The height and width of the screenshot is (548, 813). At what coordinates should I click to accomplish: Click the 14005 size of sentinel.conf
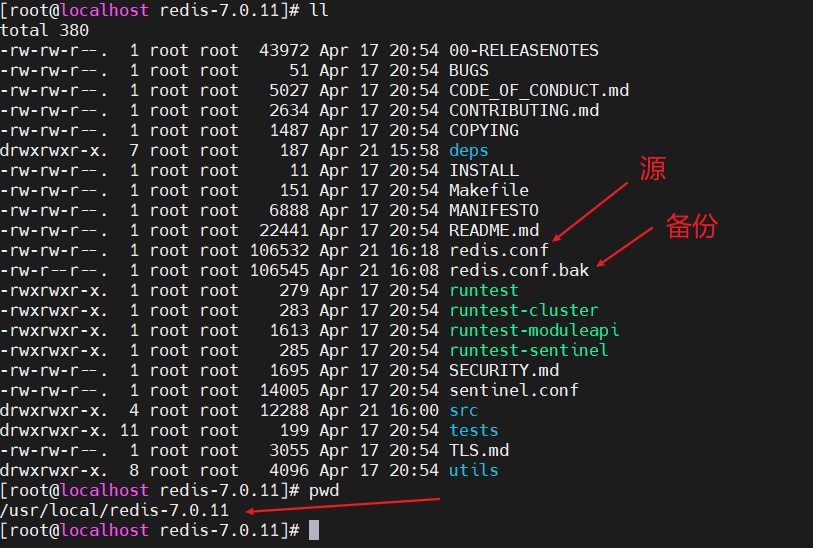click(284, 390)
